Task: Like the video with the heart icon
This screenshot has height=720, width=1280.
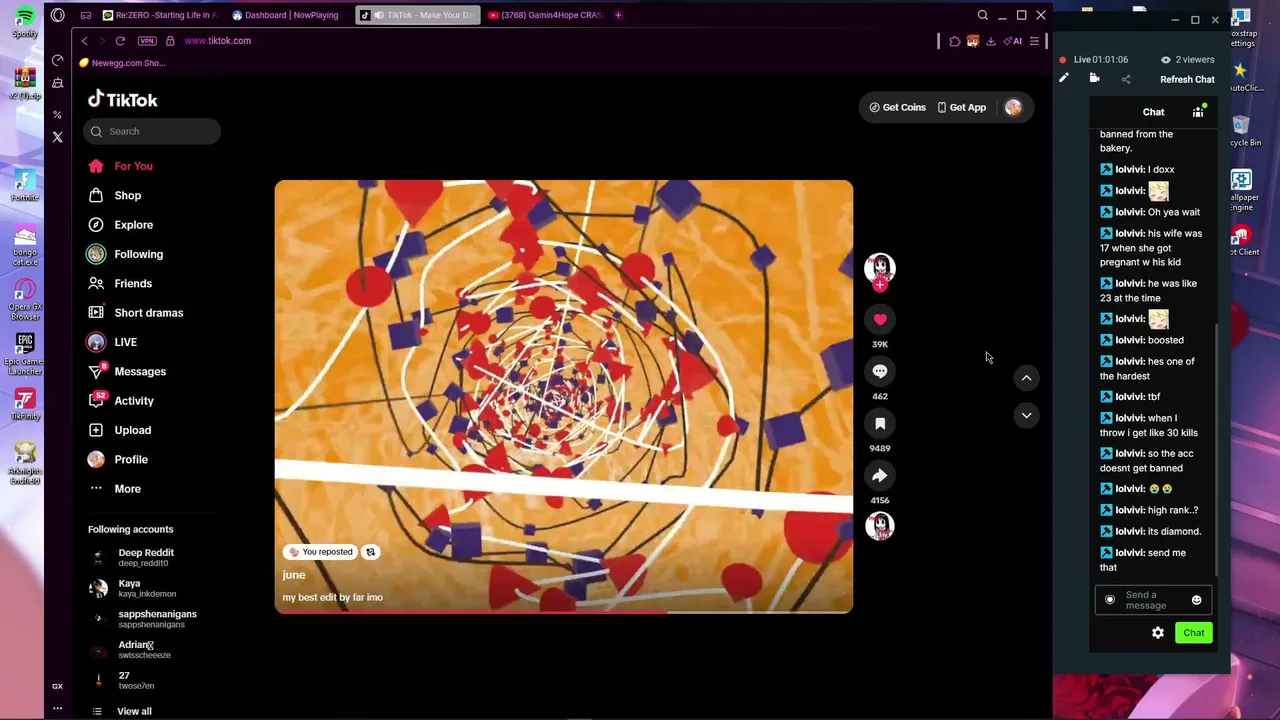Action: (x=880, y=320)
